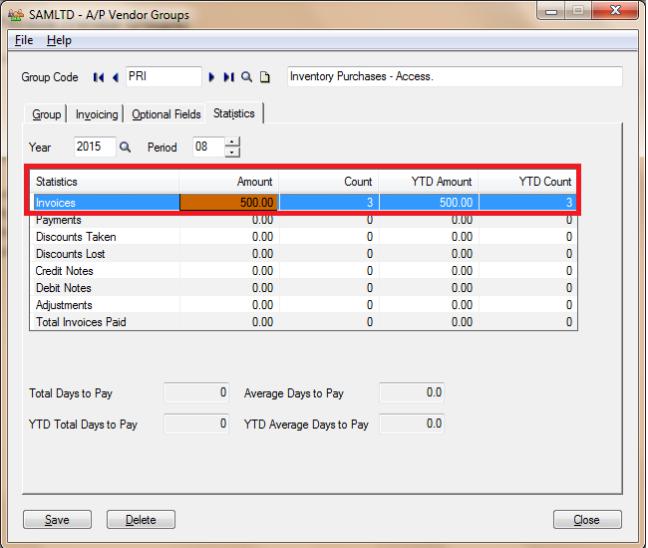
Task: Select Invoices YTD Count cell
Action: click(x=528, y=203)
